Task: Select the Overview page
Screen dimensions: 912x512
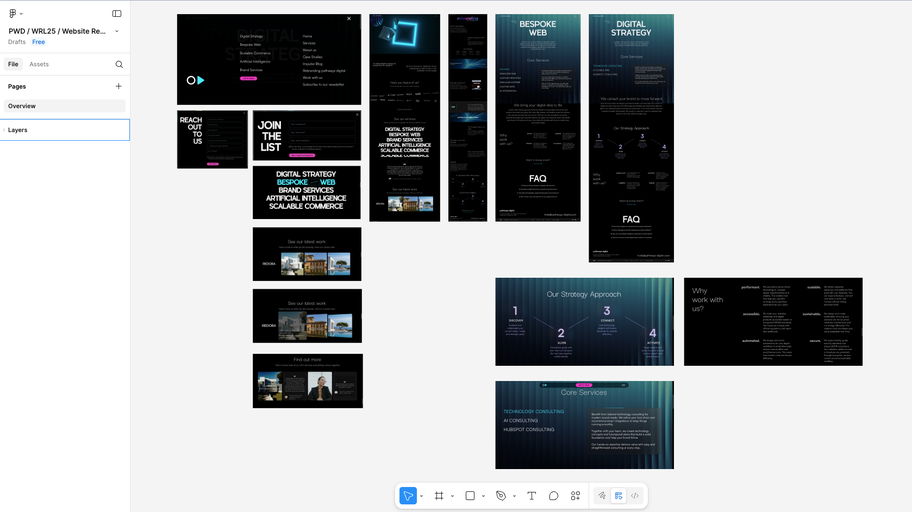Action: click(x=22, y=106)
